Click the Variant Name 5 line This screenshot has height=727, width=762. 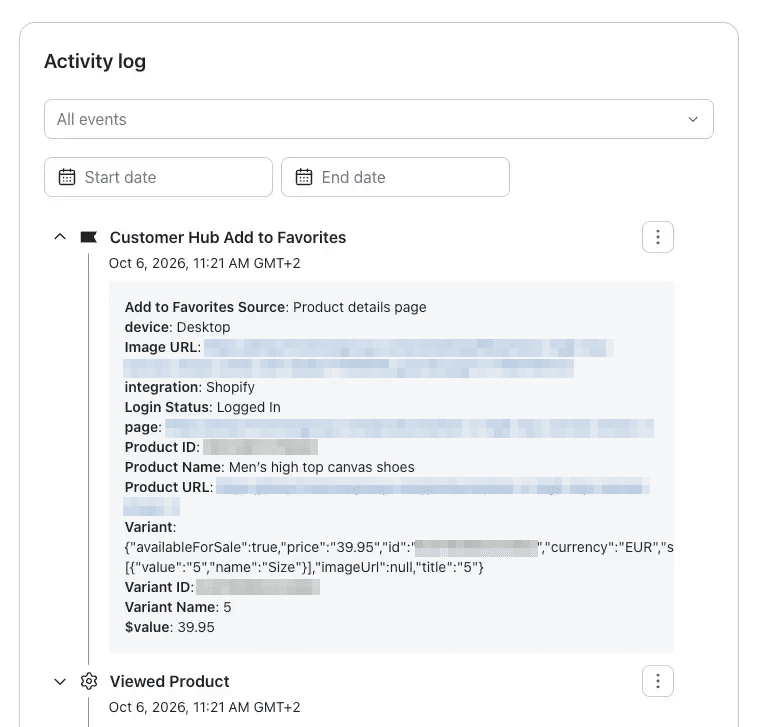[178, 607]
